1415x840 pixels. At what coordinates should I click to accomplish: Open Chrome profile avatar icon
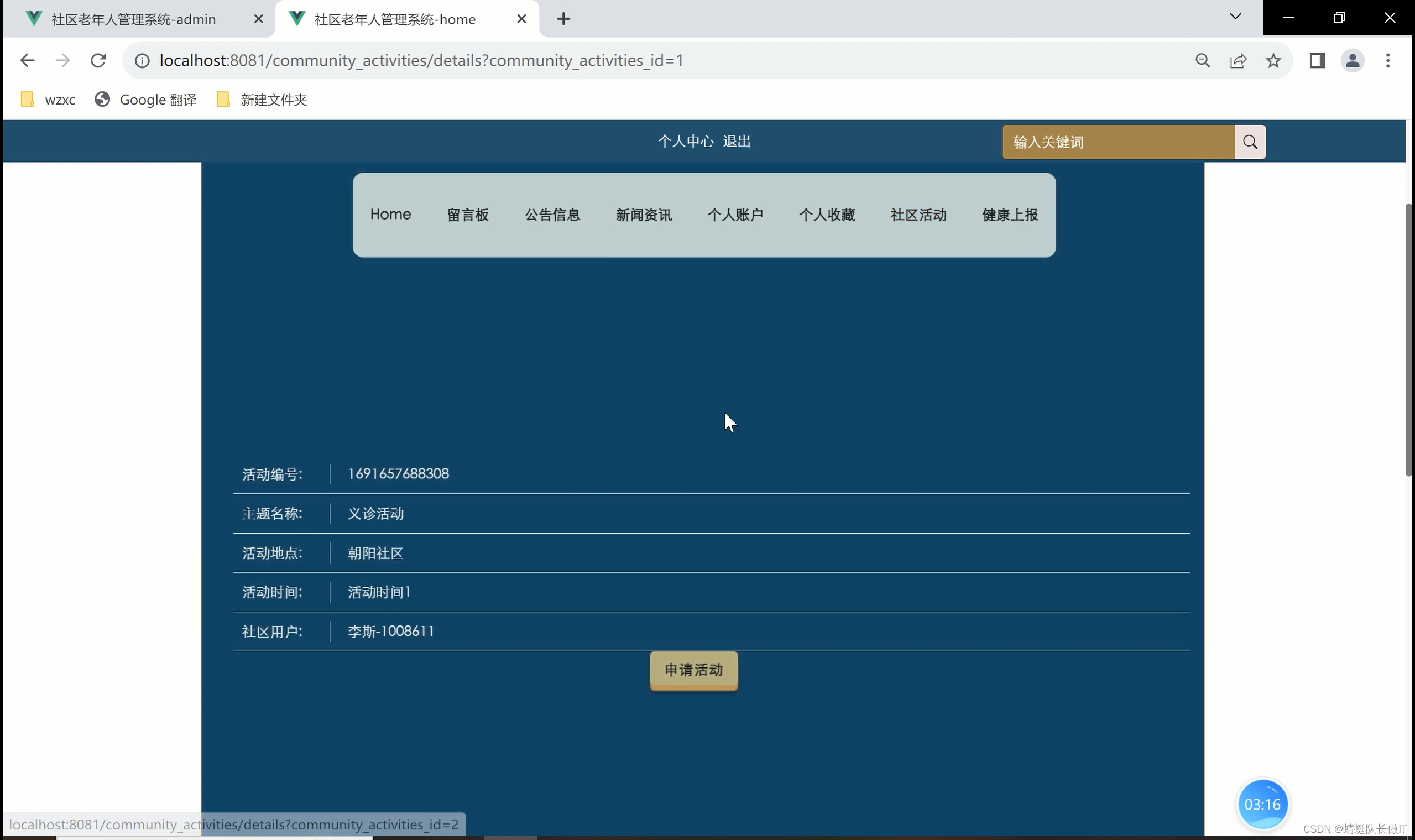pyautogui.click(x=1352, y=61)
